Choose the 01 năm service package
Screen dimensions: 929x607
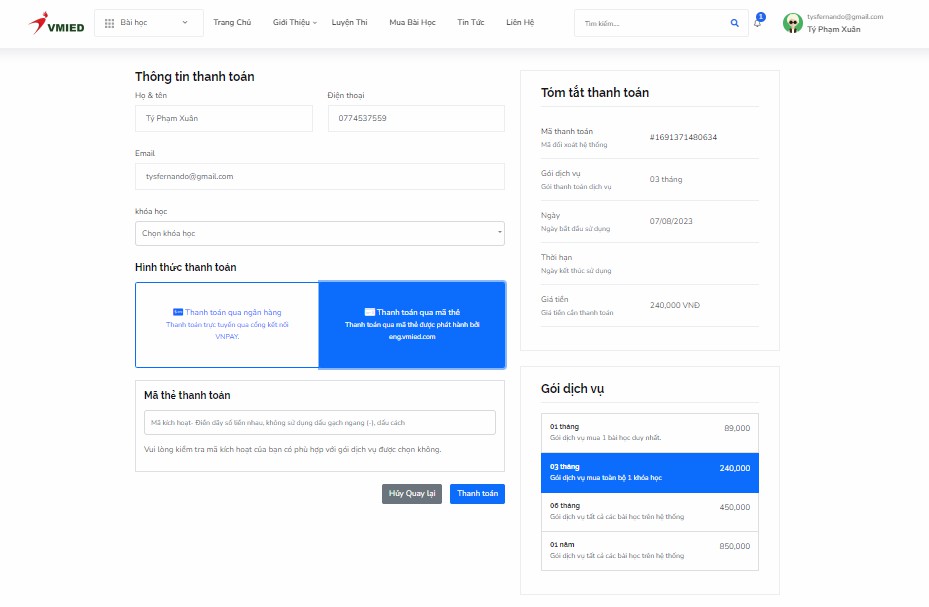tap(650, 551)
